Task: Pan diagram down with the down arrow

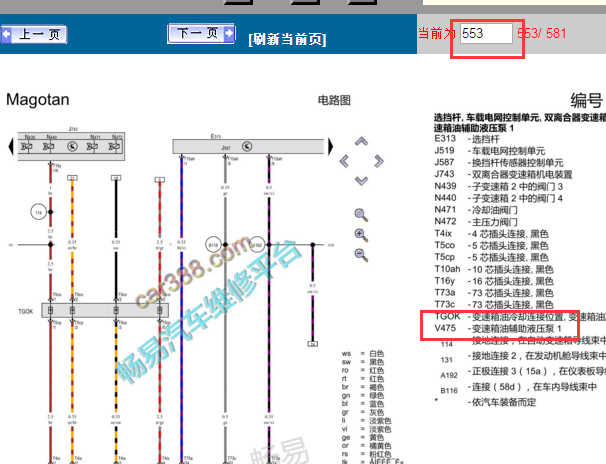Action: click(x=361, y=180)
